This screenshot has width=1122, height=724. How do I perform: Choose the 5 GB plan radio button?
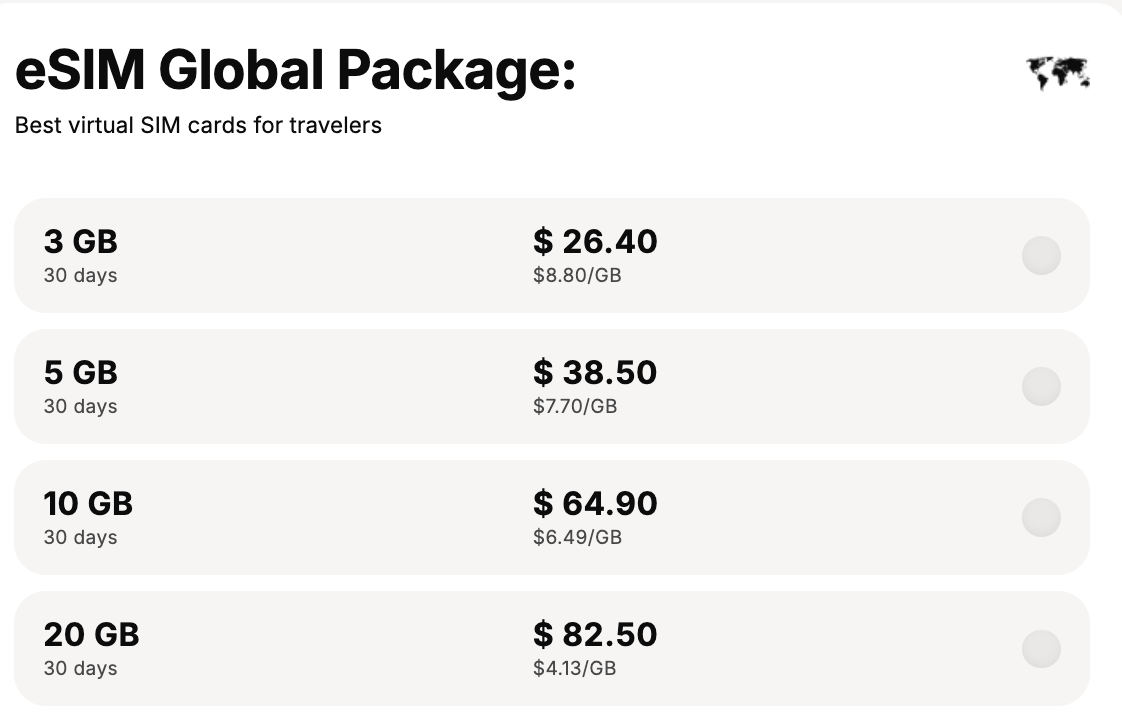tap(1041, 386)
